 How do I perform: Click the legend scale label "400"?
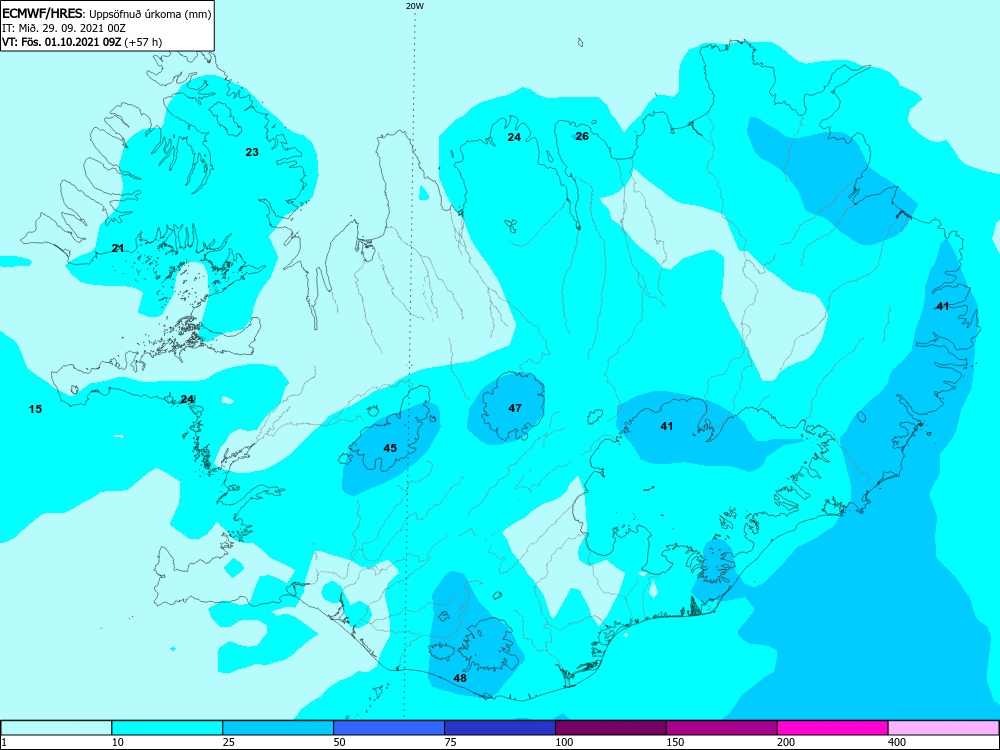pyautogui.click(x=897, y=742)
